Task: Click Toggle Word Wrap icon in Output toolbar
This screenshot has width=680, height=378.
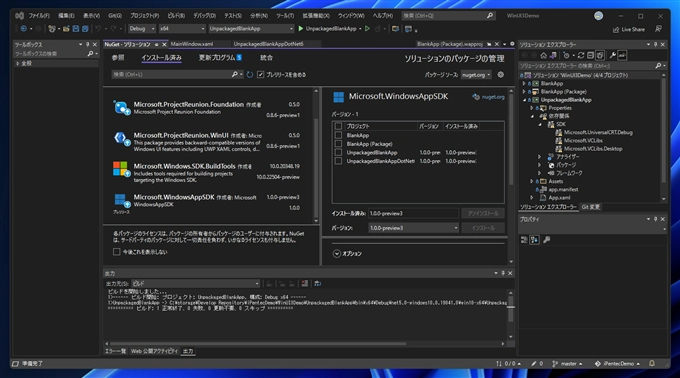Action: 317,284
